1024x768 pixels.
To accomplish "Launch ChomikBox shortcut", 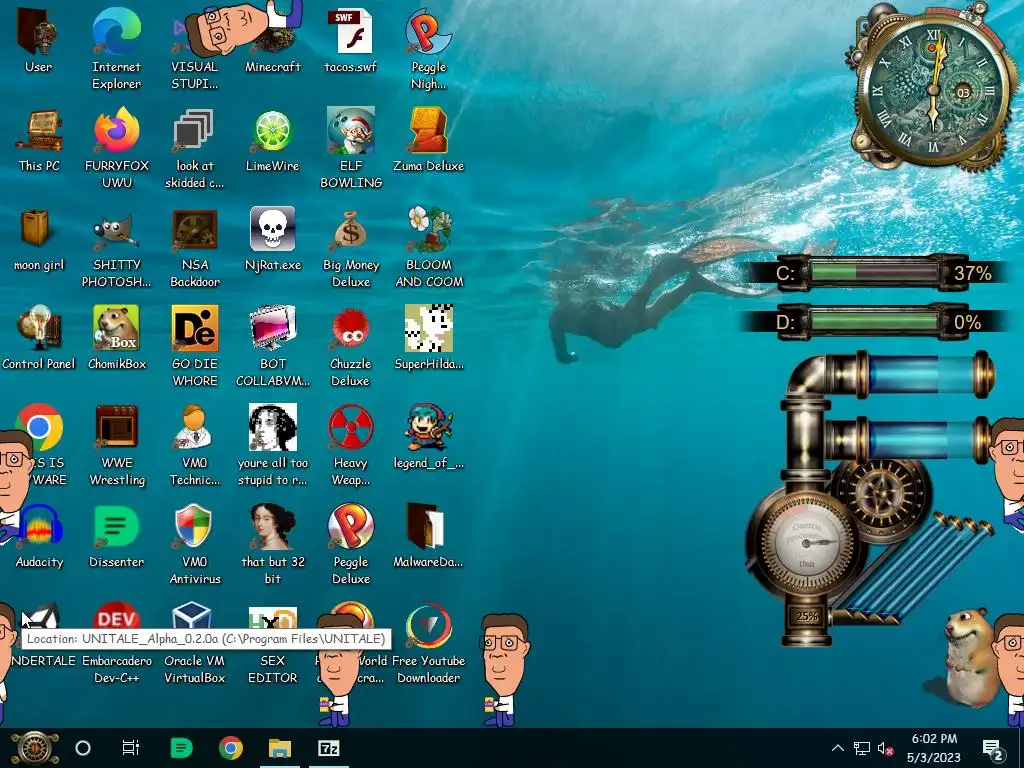I will [x=116, y=328].
